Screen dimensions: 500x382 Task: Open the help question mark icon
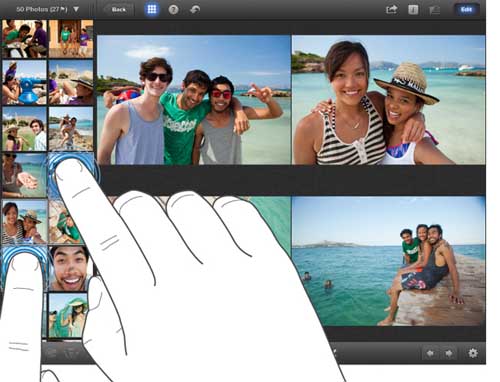point(173,10)
